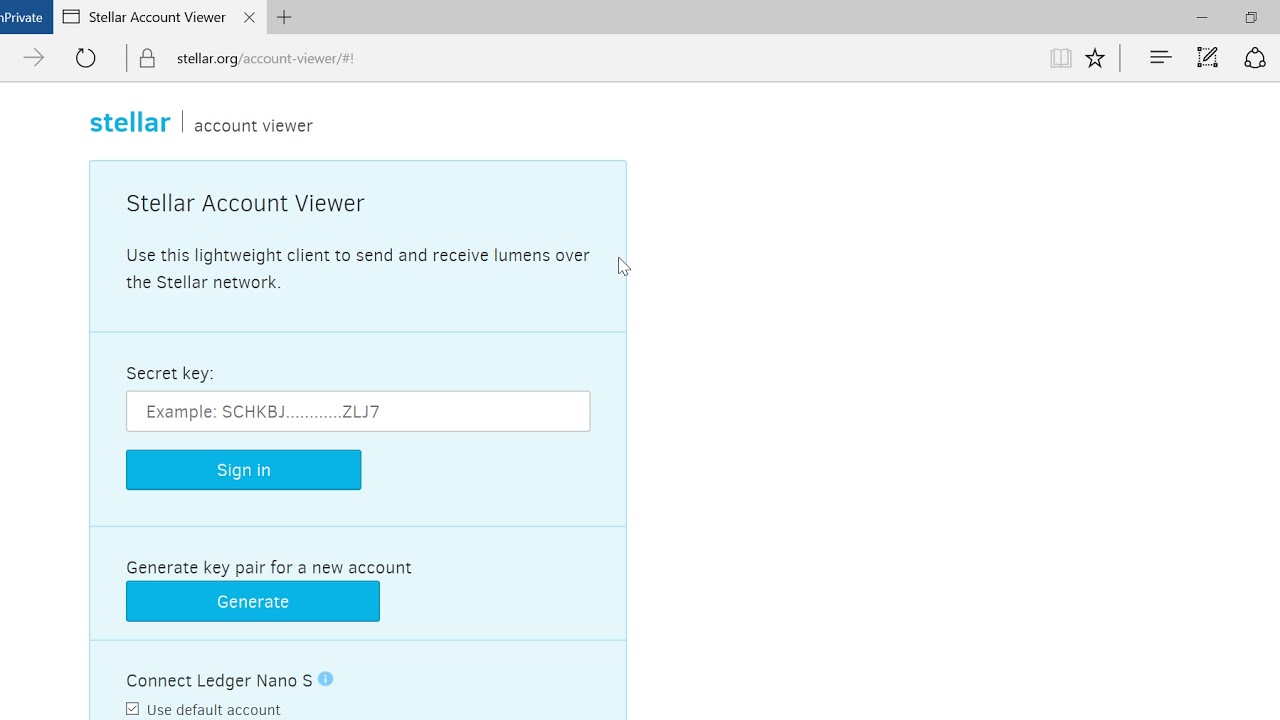The image size is (1280, 720).
Task: Click the account viewer header text
Action: coord(253,126)
